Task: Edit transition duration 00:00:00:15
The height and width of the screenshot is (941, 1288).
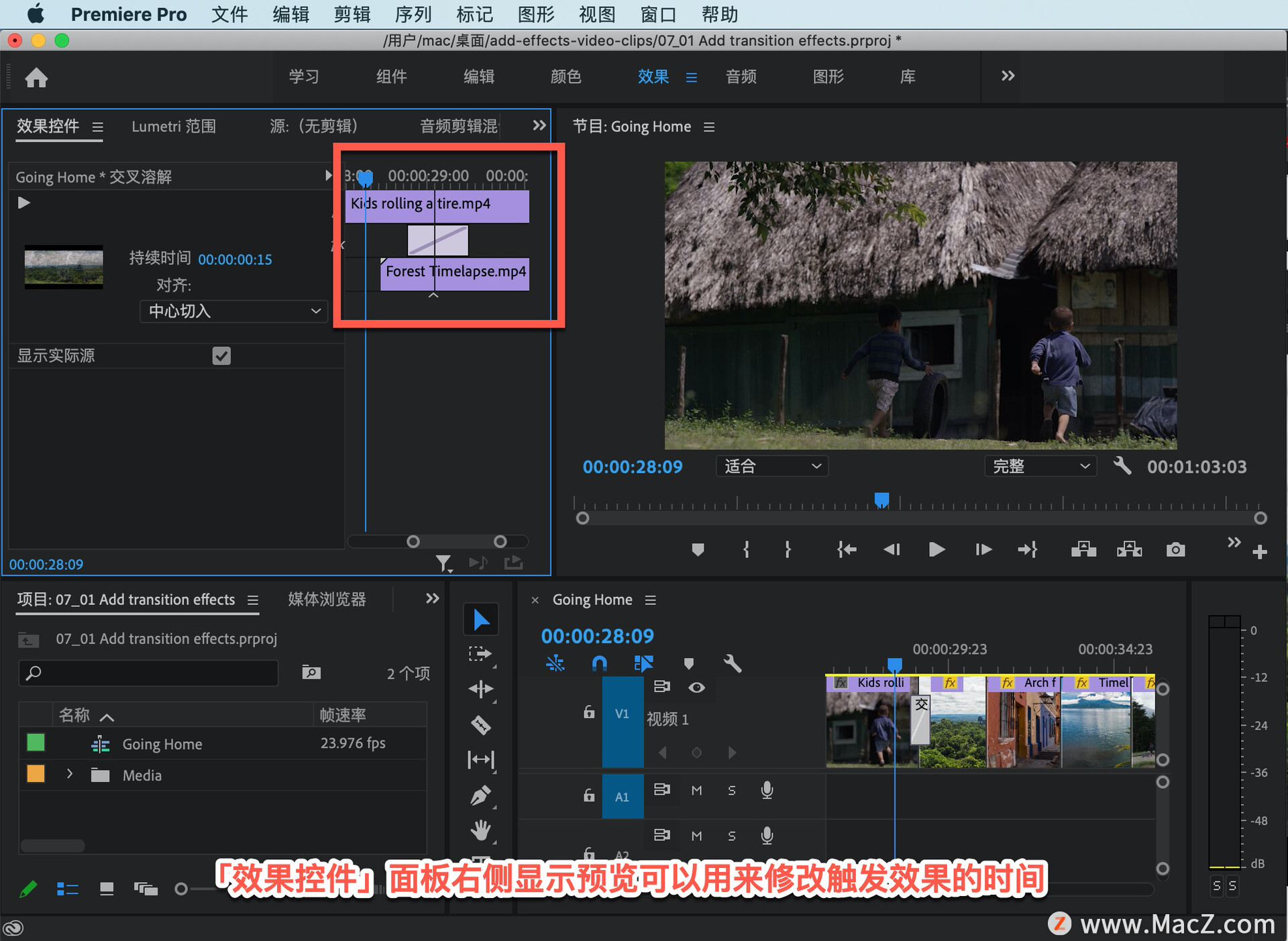Action: (x=235, y=260)
